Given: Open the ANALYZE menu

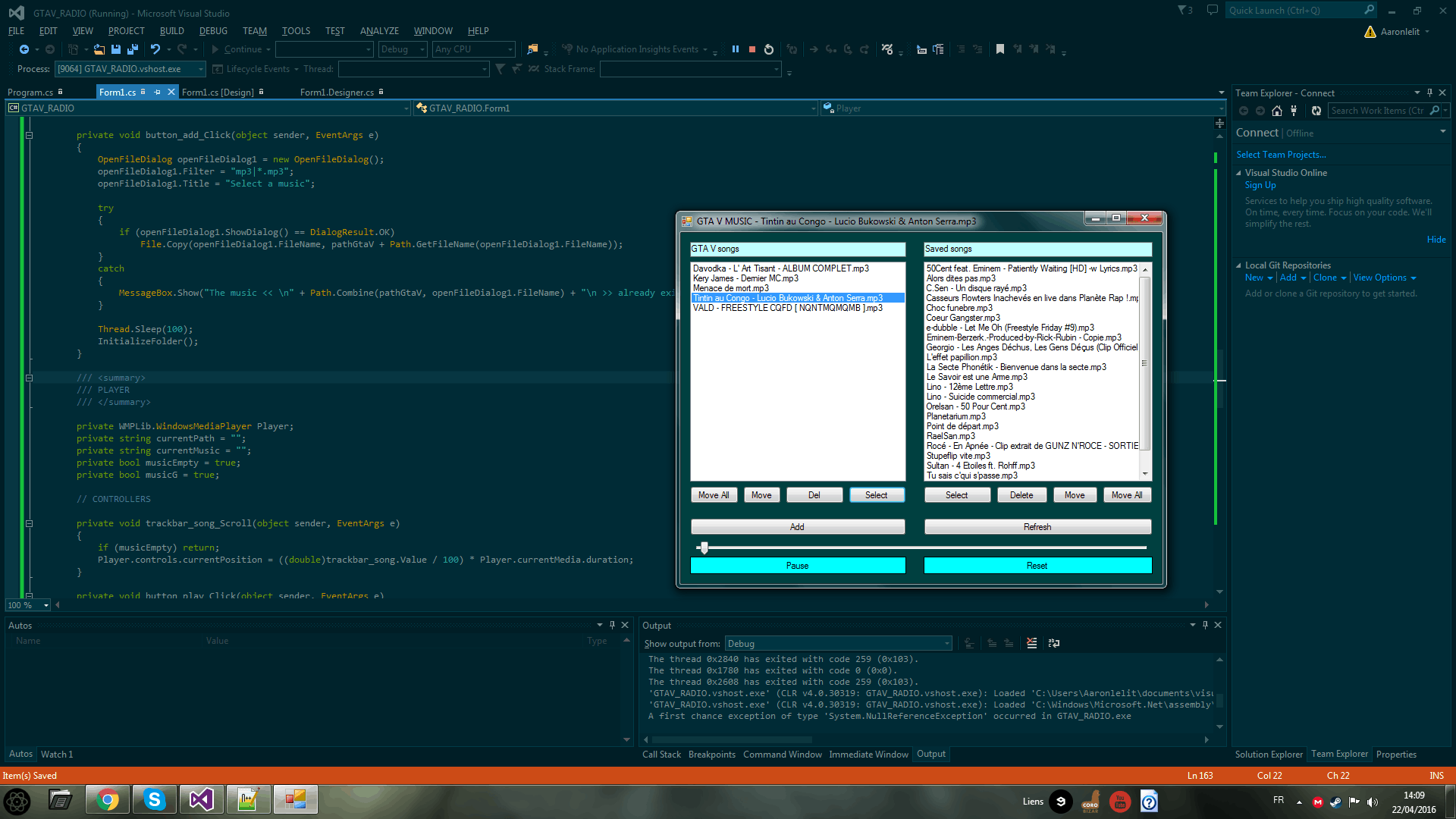Looking at the screenshot, I should 379,31.
